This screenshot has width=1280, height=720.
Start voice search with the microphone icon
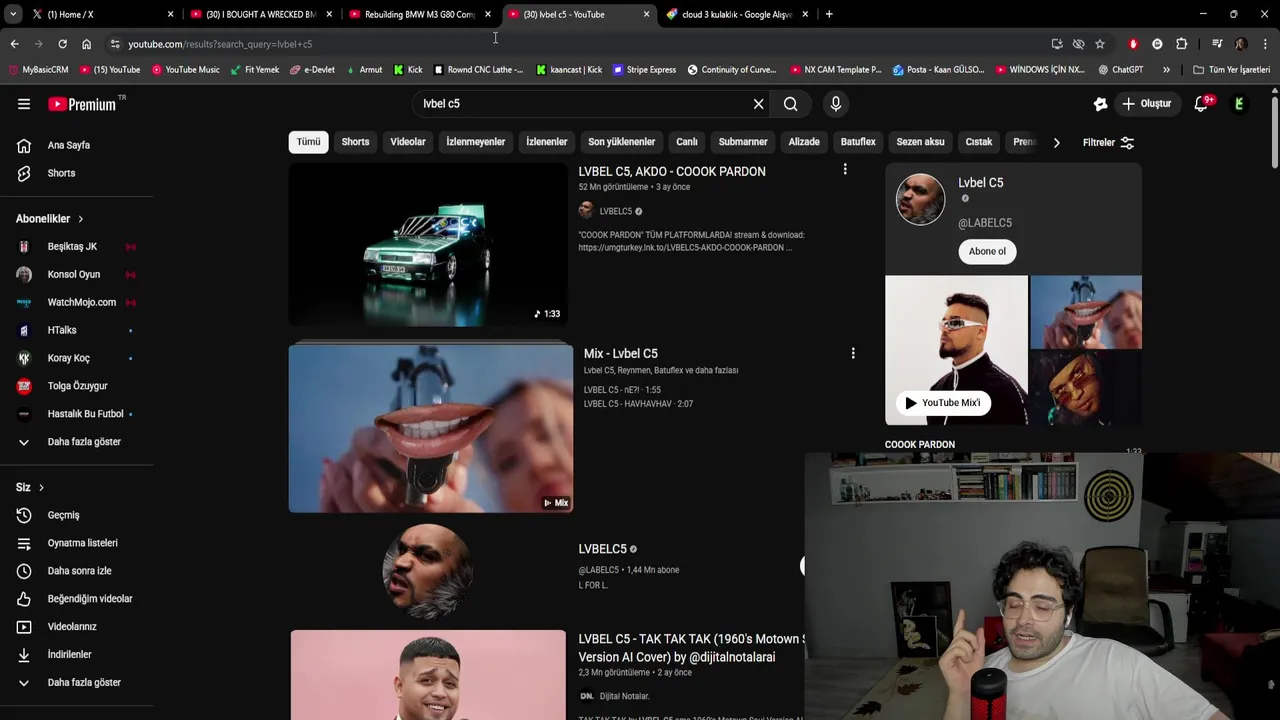coord(836,104)
